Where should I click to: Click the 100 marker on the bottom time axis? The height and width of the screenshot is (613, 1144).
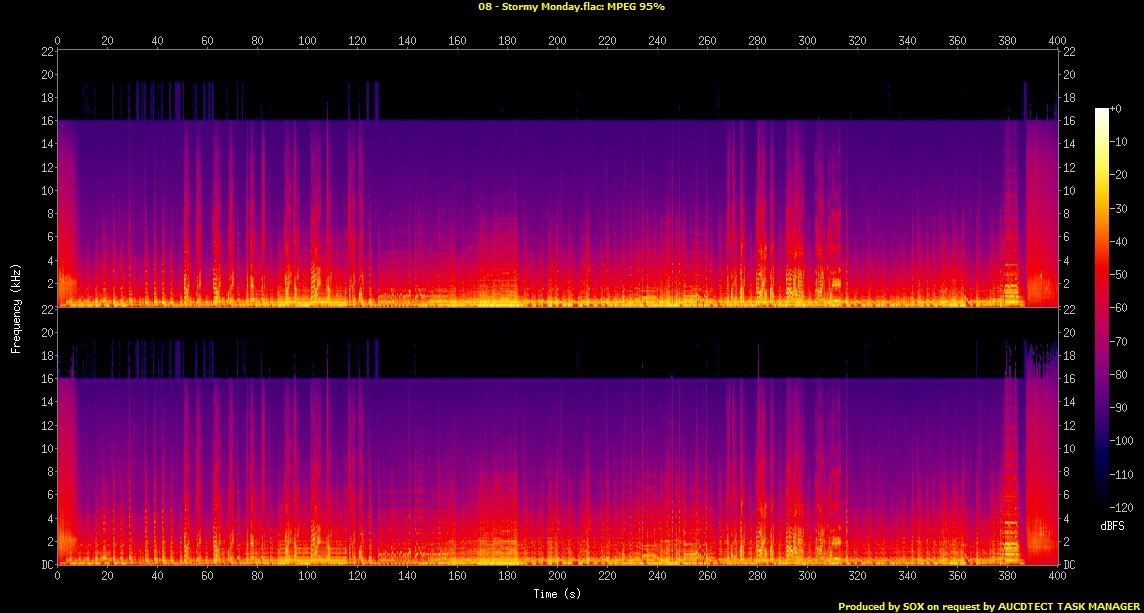(307, 577)
